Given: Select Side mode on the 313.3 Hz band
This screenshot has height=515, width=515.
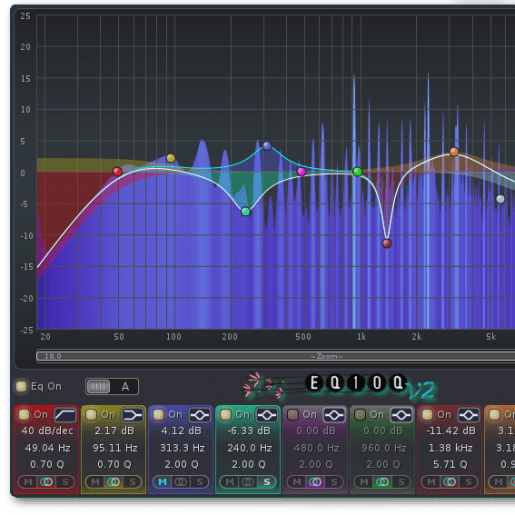Looking at the screenshot, I should (x=200, y=482).
